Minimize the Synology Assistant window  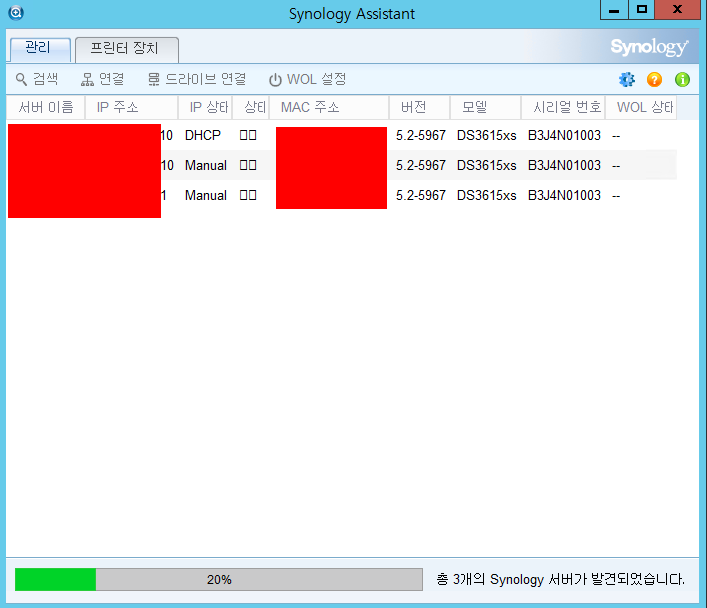click(614, 10)
